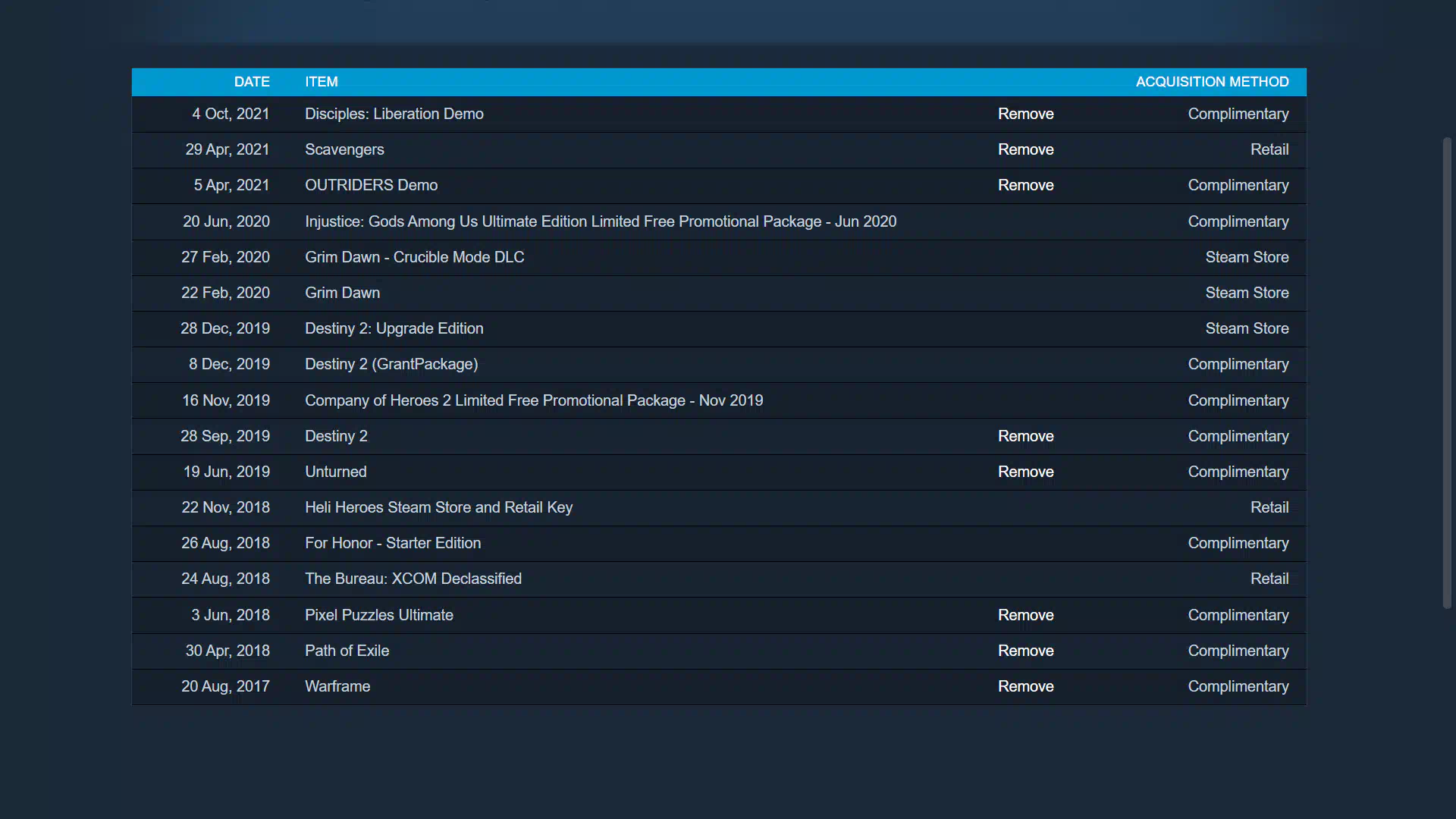
Task: Click the ACQUISITION METHOD column header
Action: pyautogui.click(x=1212, y=82)
